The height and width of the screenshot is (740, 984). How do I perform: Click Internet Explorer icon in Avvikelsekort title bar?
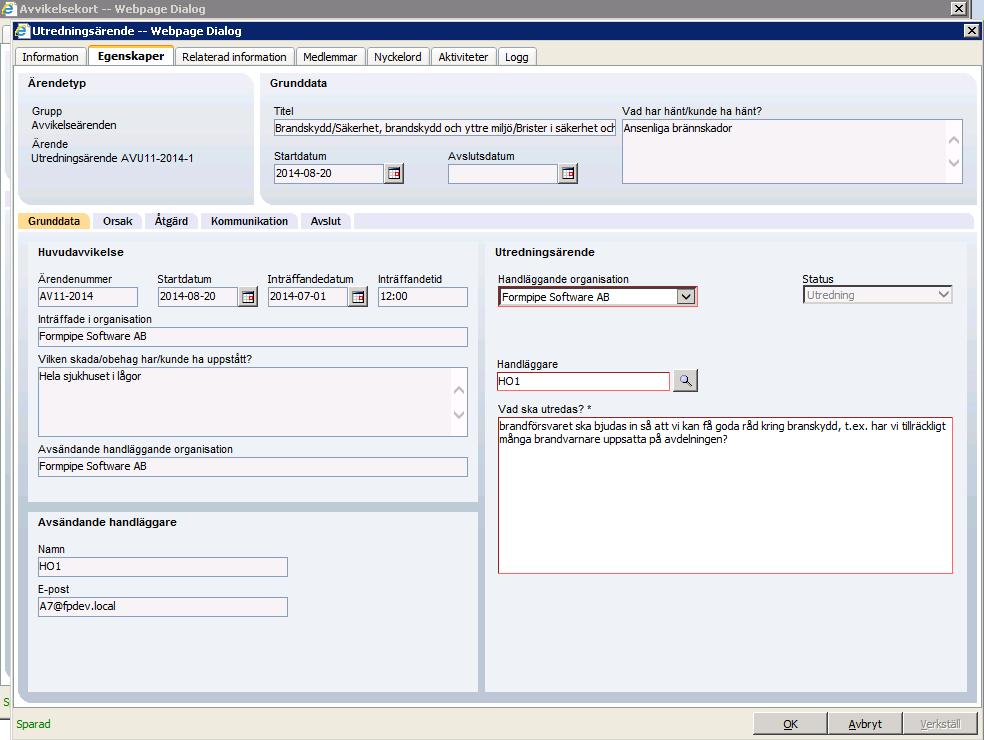(9, 8)
